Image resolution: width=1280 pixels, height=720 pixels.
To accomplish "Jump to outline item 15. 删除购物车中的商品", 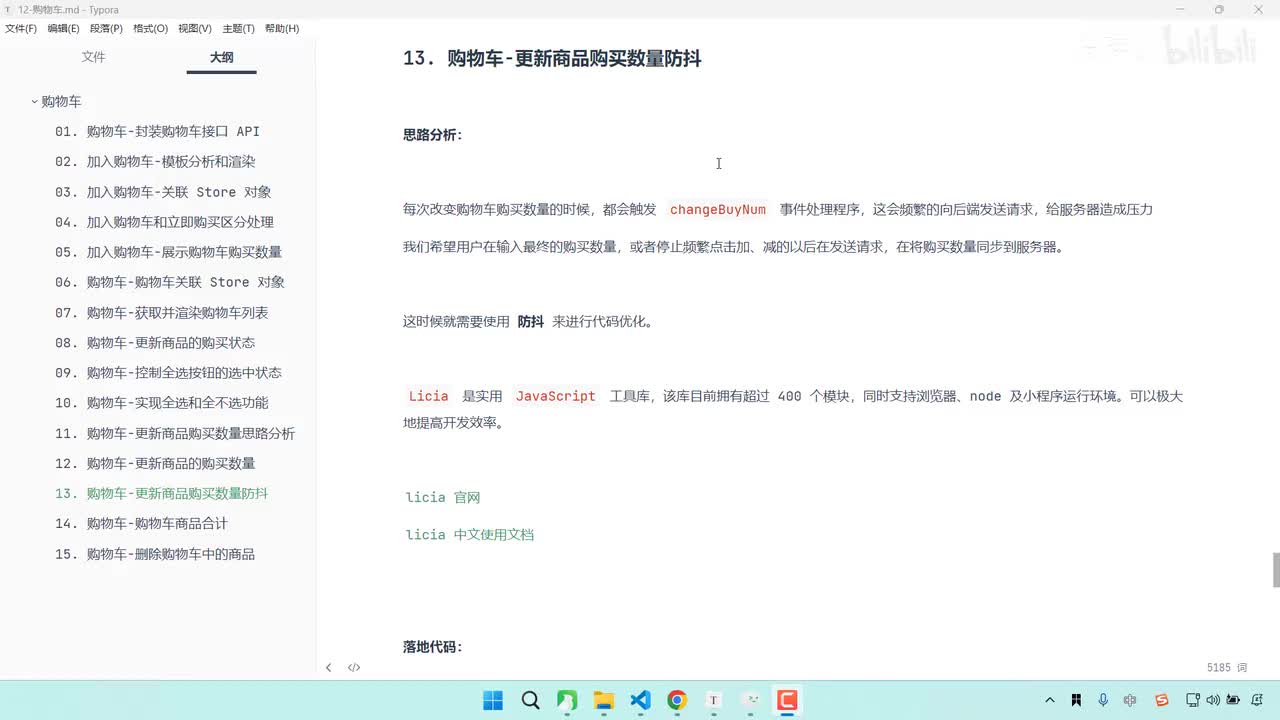I will 155,554.
